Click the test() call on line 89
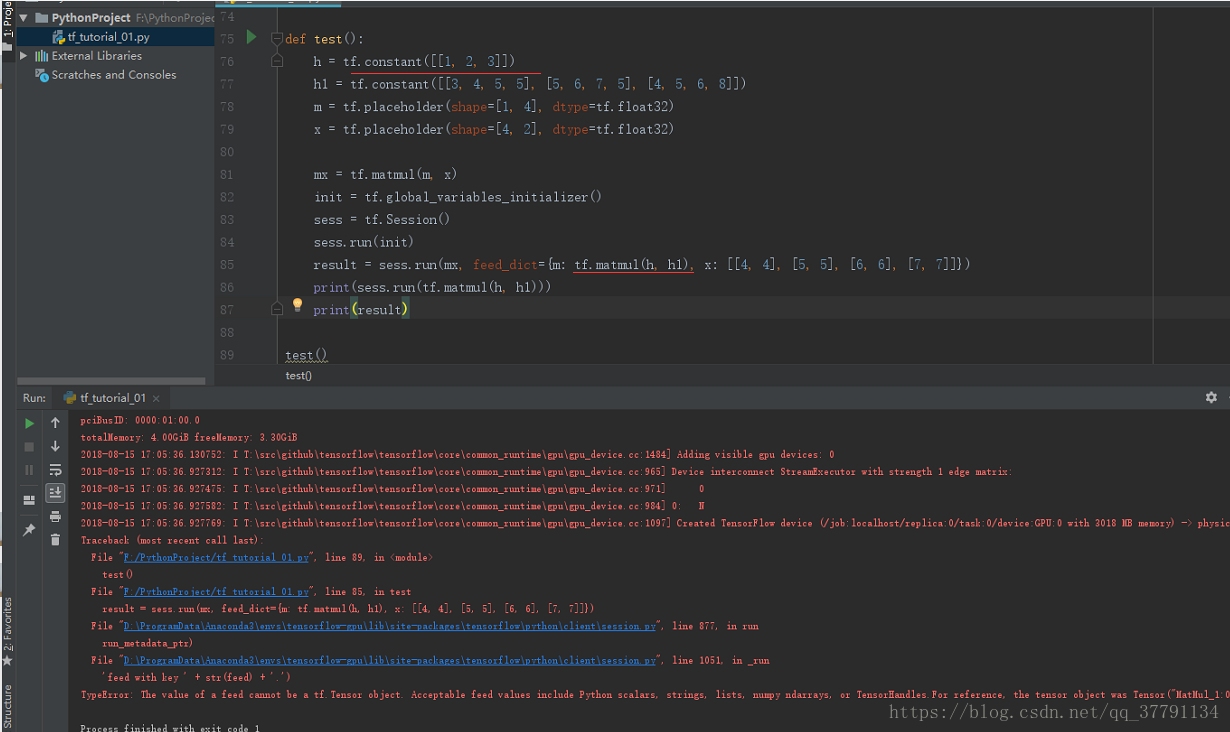This screenshot has height=732, width=1230. pos(306,355)
